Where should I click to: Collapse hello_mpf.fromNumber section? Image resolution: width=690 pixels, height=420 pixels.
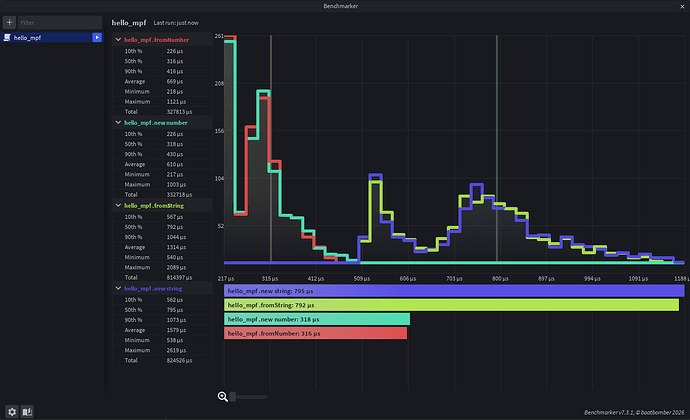[x=118, y=40]
